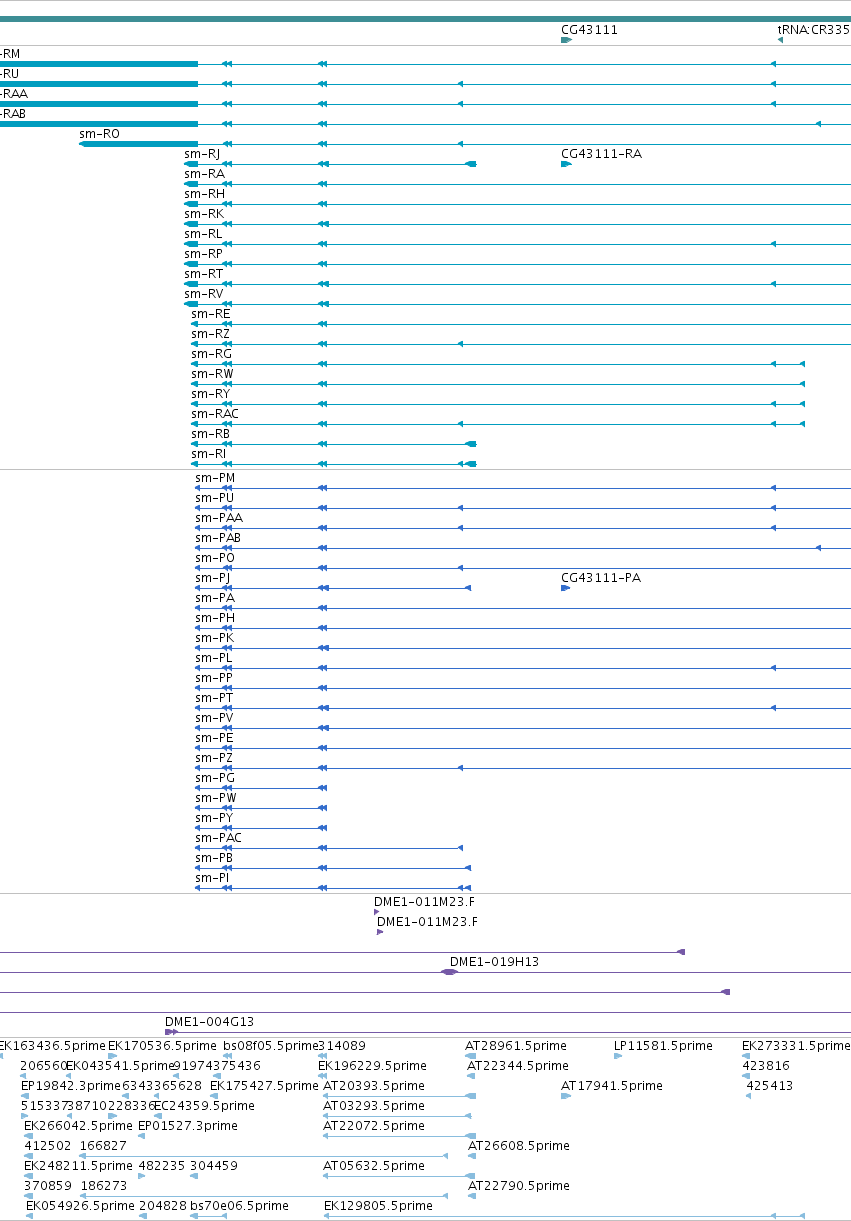Select the sm-PJ protein label
The width and height of the screenshot is (851, 1221).
point(212,578)
